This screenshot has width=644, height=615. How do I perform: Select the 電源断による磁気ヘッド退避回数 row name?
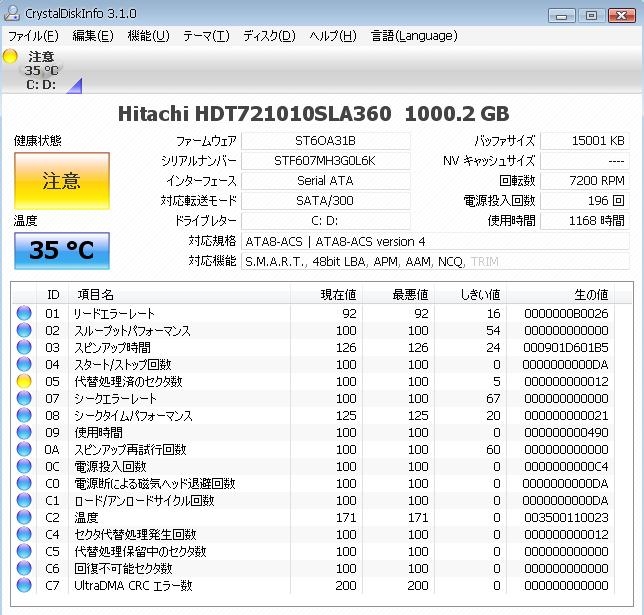pyautogui.click(x=154, y=484)
